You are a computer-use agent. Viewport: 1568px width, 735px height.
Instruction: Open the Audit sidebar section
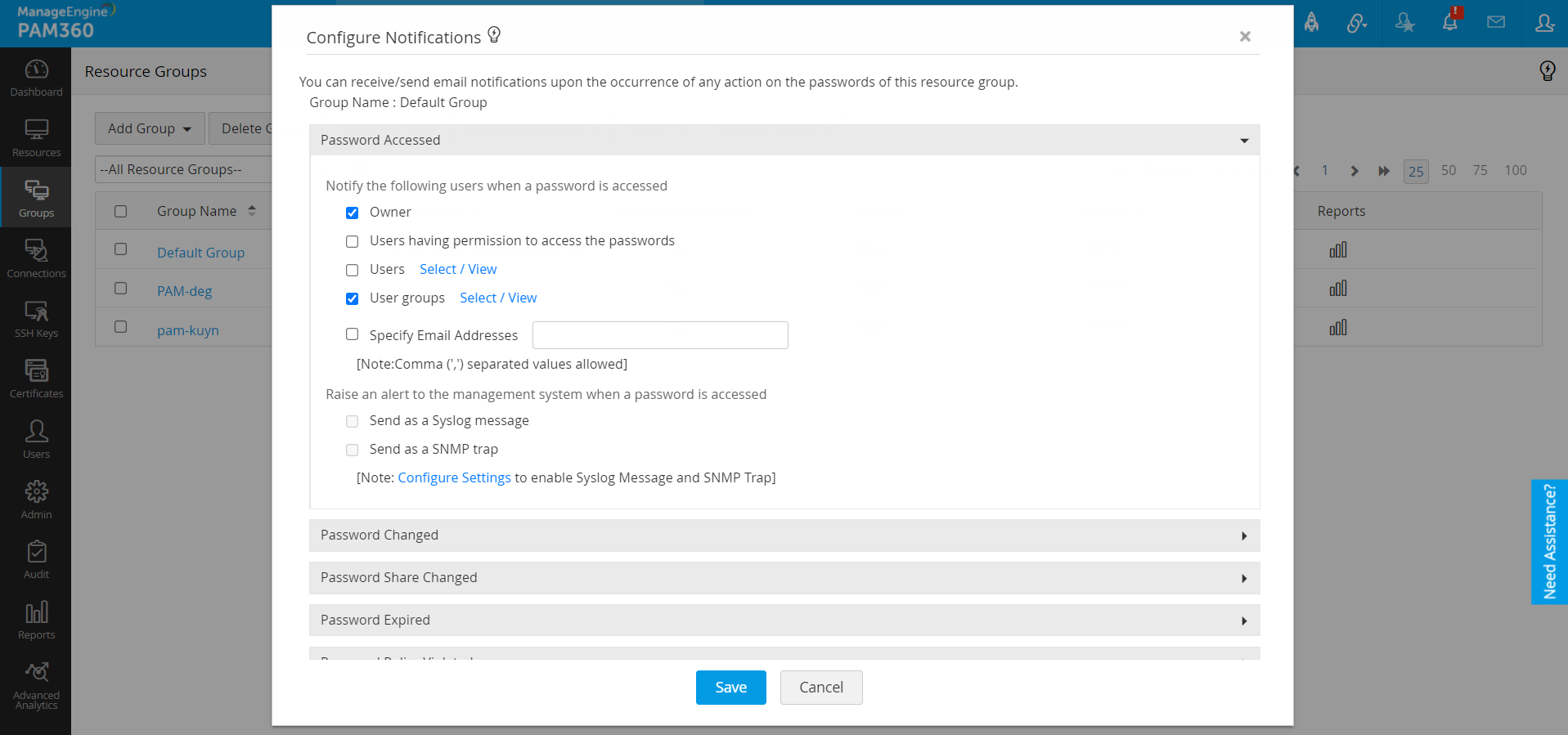click(36, 559)
